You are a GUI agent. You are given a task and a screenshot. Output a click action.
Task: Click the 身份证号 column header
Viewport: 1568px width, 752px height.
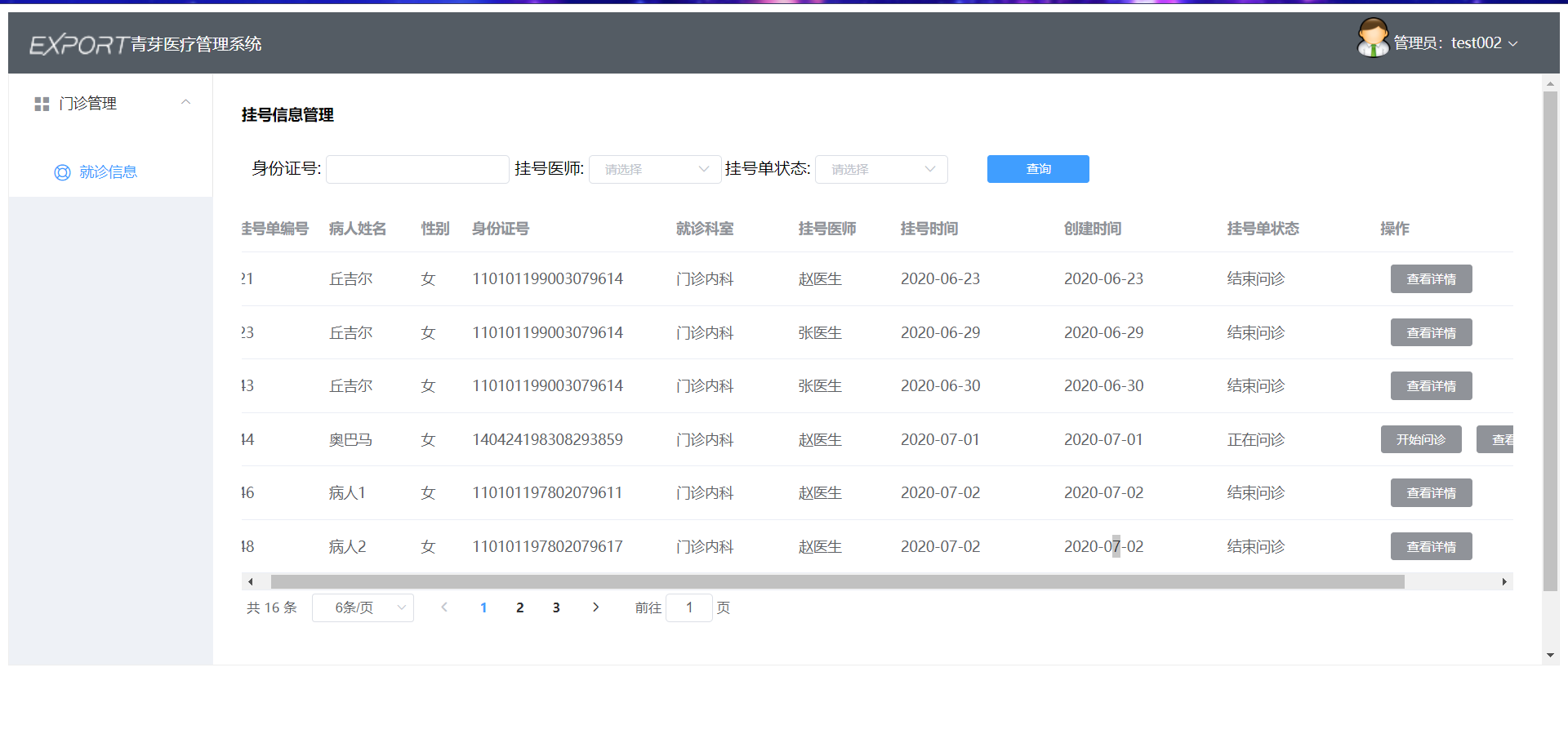click(x=501, y=229)
